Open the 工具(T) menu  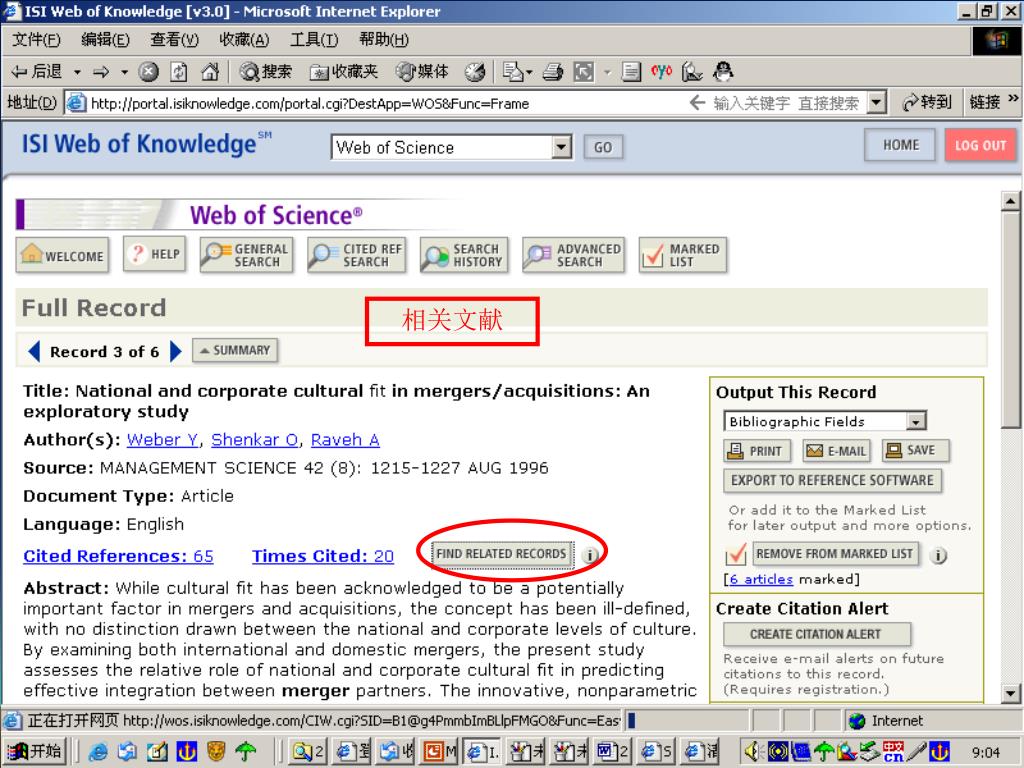[314, 40]
